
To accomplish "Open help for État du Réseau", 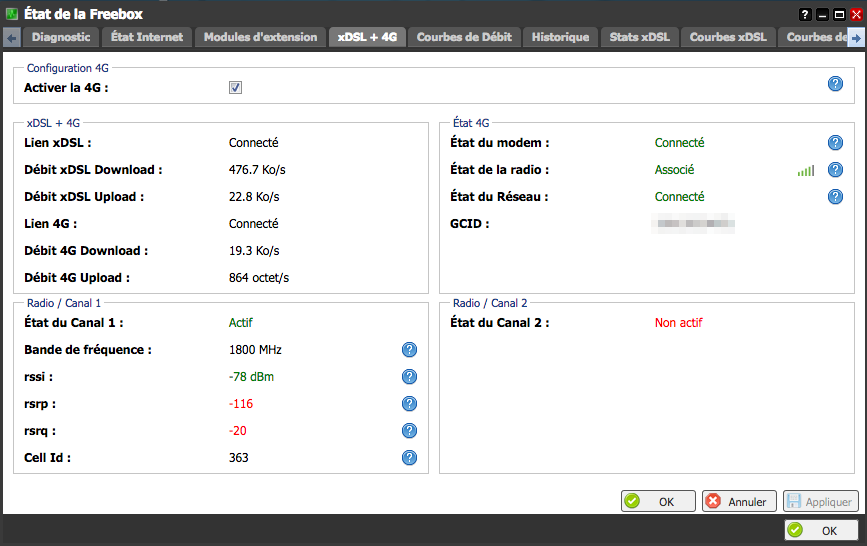I will pos(835,197).
